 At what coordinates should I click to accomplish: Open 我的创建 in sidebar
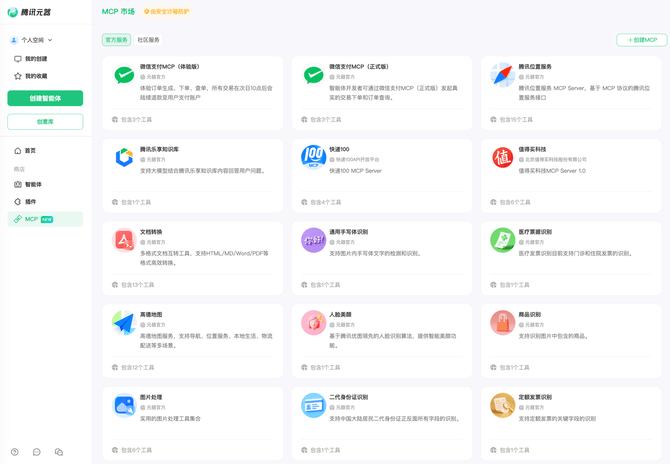tap(36, 59)
